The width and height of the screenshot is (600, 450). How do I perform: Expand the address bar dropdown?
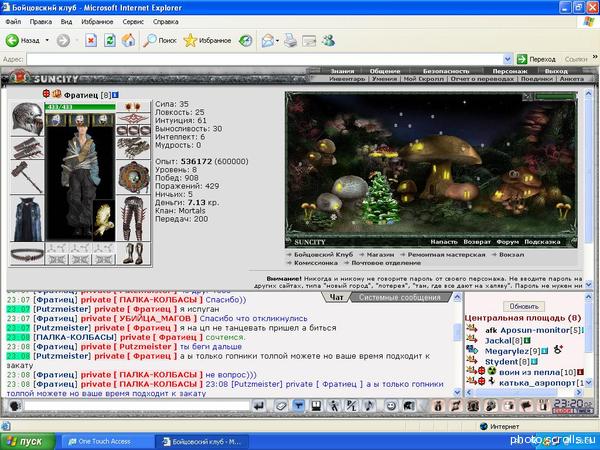pyautogui.click(x=508, y=59)
